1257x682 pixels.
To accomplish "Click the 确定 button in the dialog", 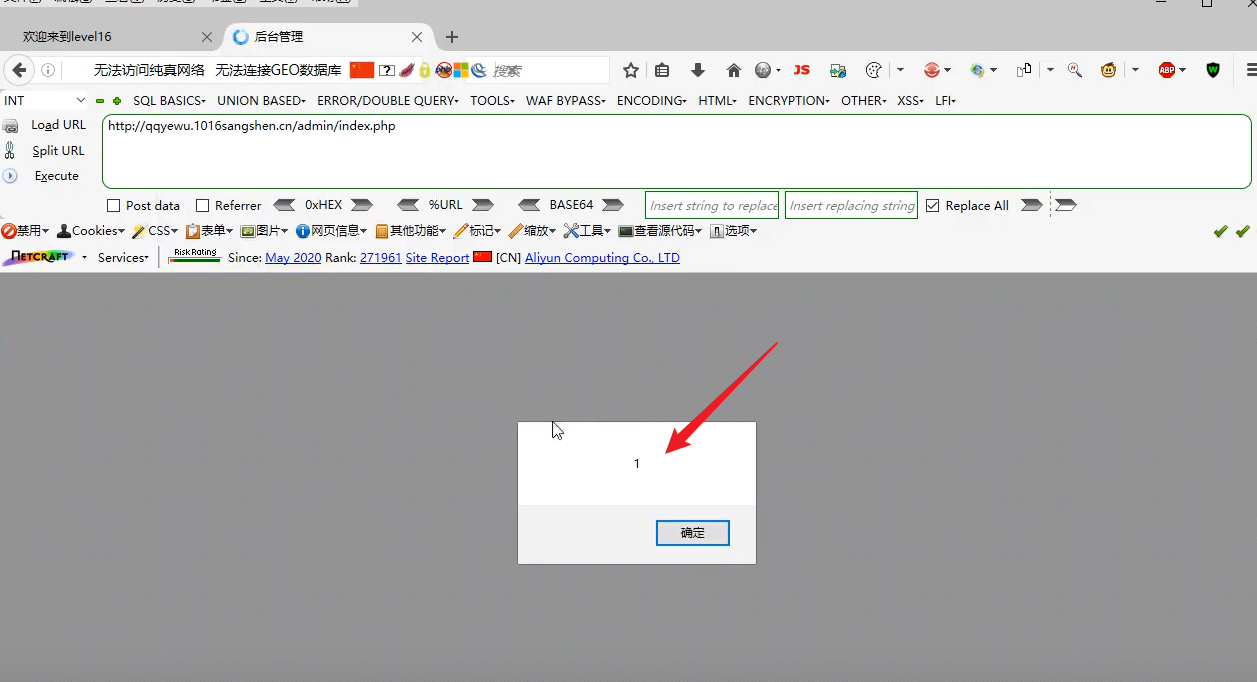I will (x=692, y=532).
